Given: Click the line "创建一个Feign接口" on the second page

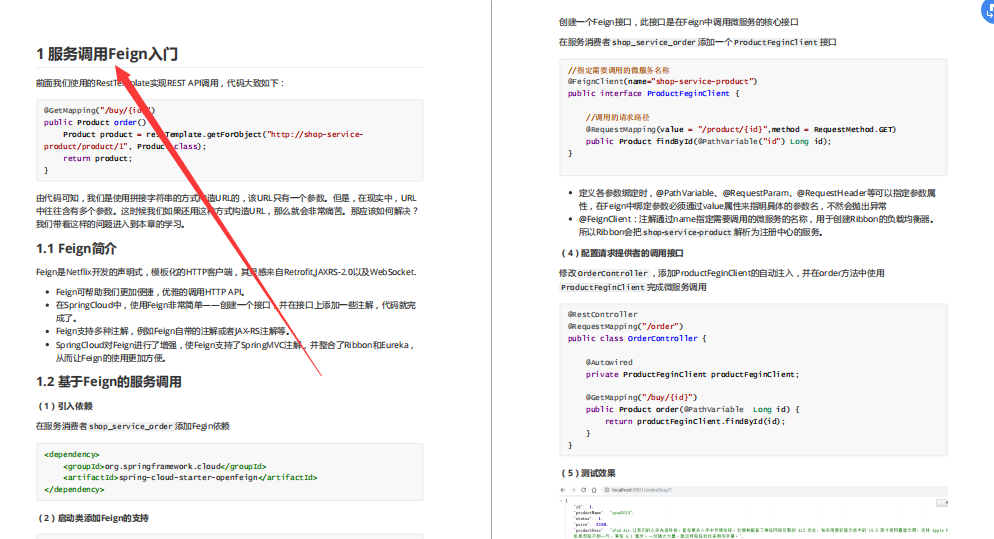Looking at the screenshot, I should coord(678,22).
